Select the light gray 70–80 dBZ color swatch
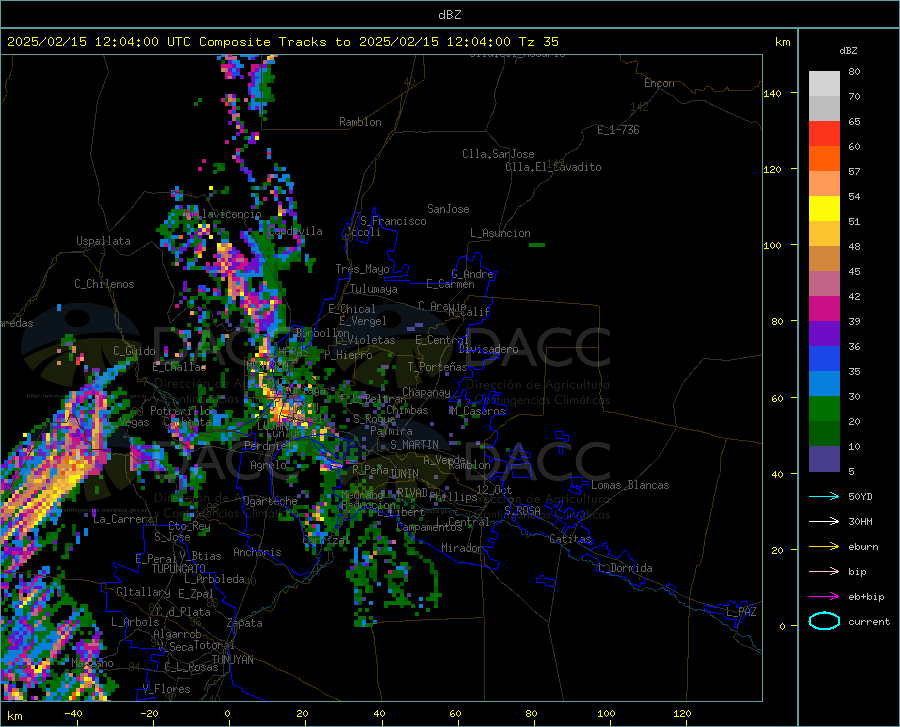 click(824, 84)
